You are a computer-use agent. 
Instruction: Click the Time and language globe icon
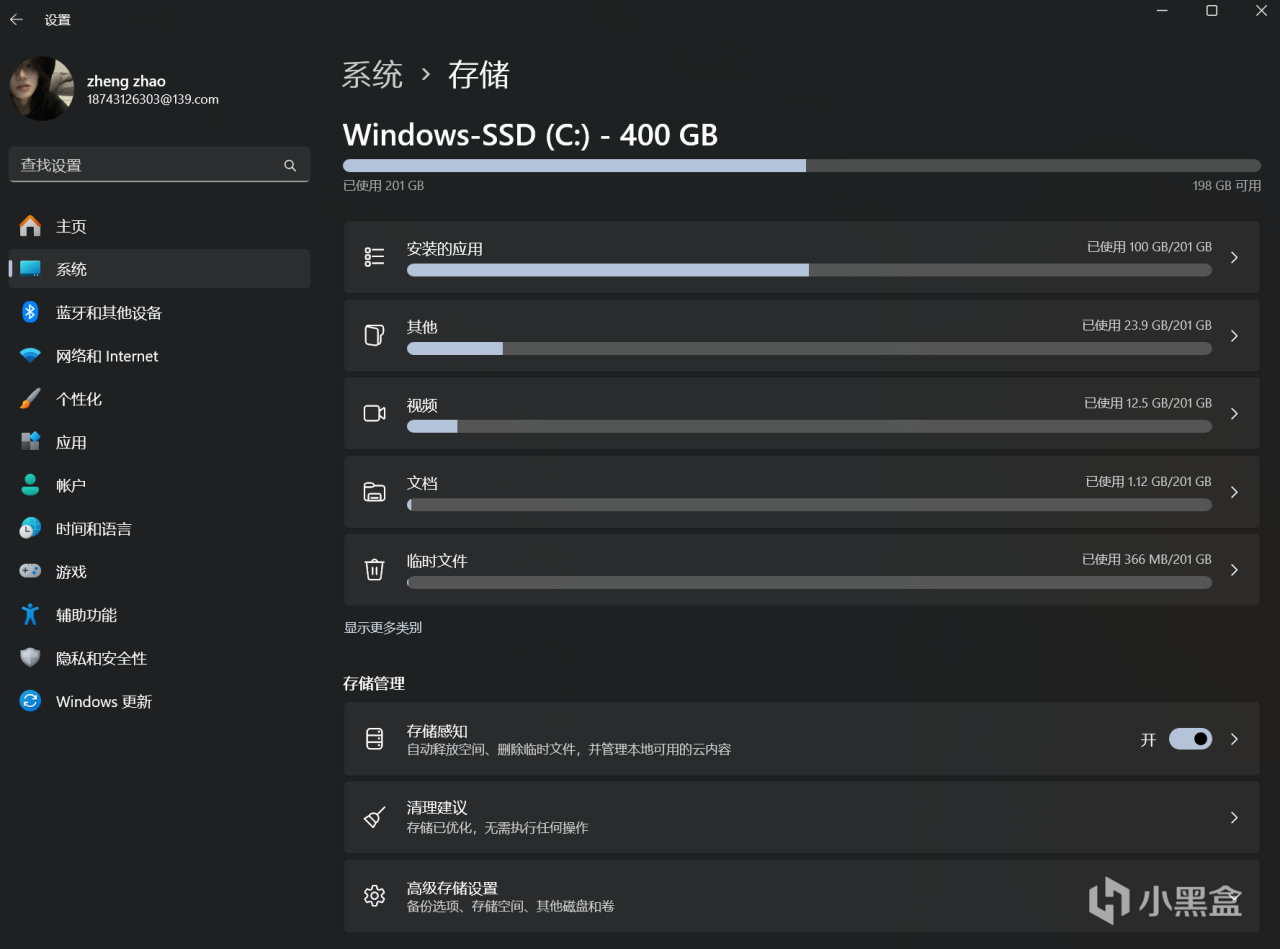31,528
